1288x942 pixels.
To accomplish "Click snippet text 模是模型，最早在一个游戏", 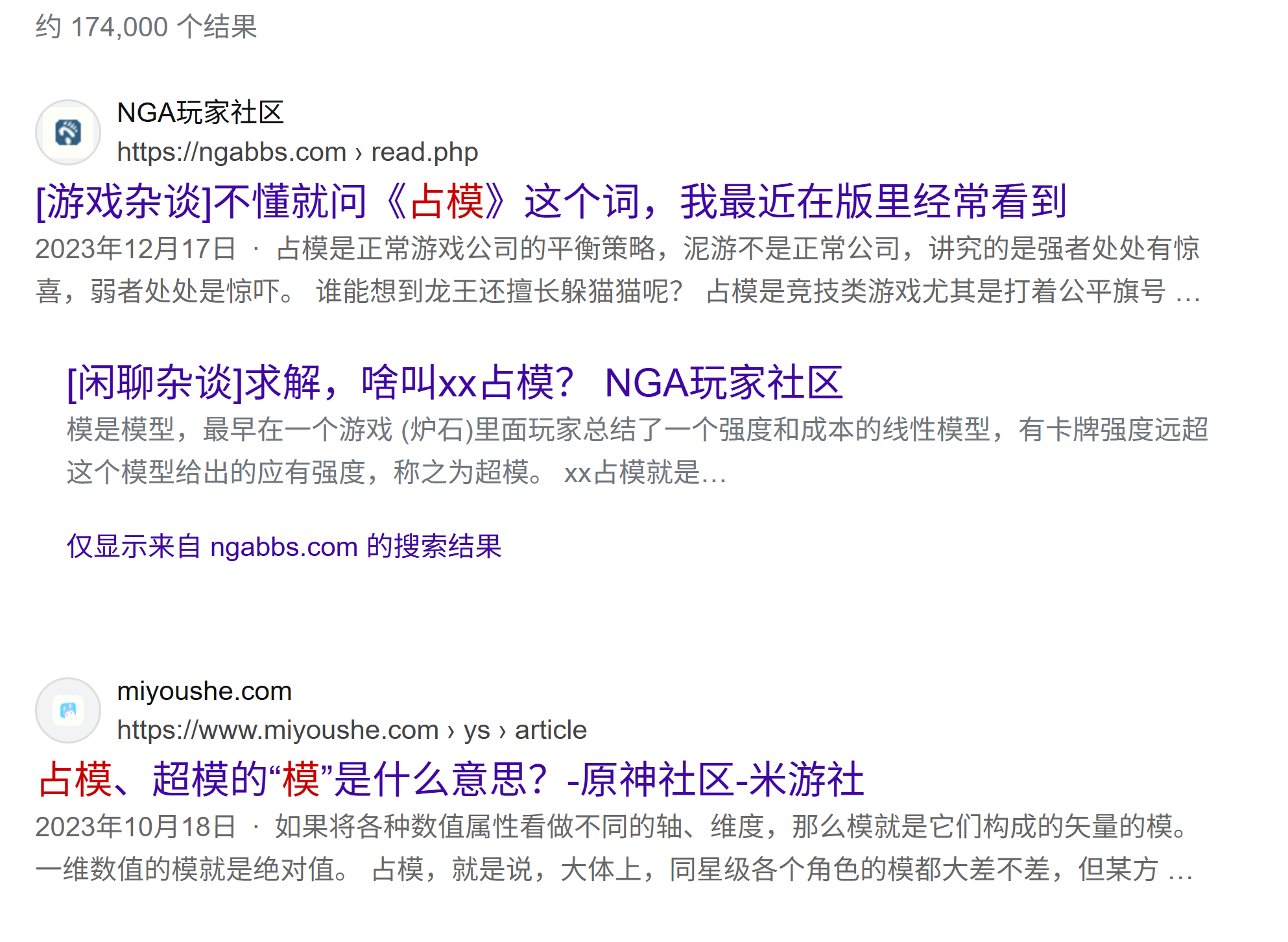I will [x=230, y=429].
